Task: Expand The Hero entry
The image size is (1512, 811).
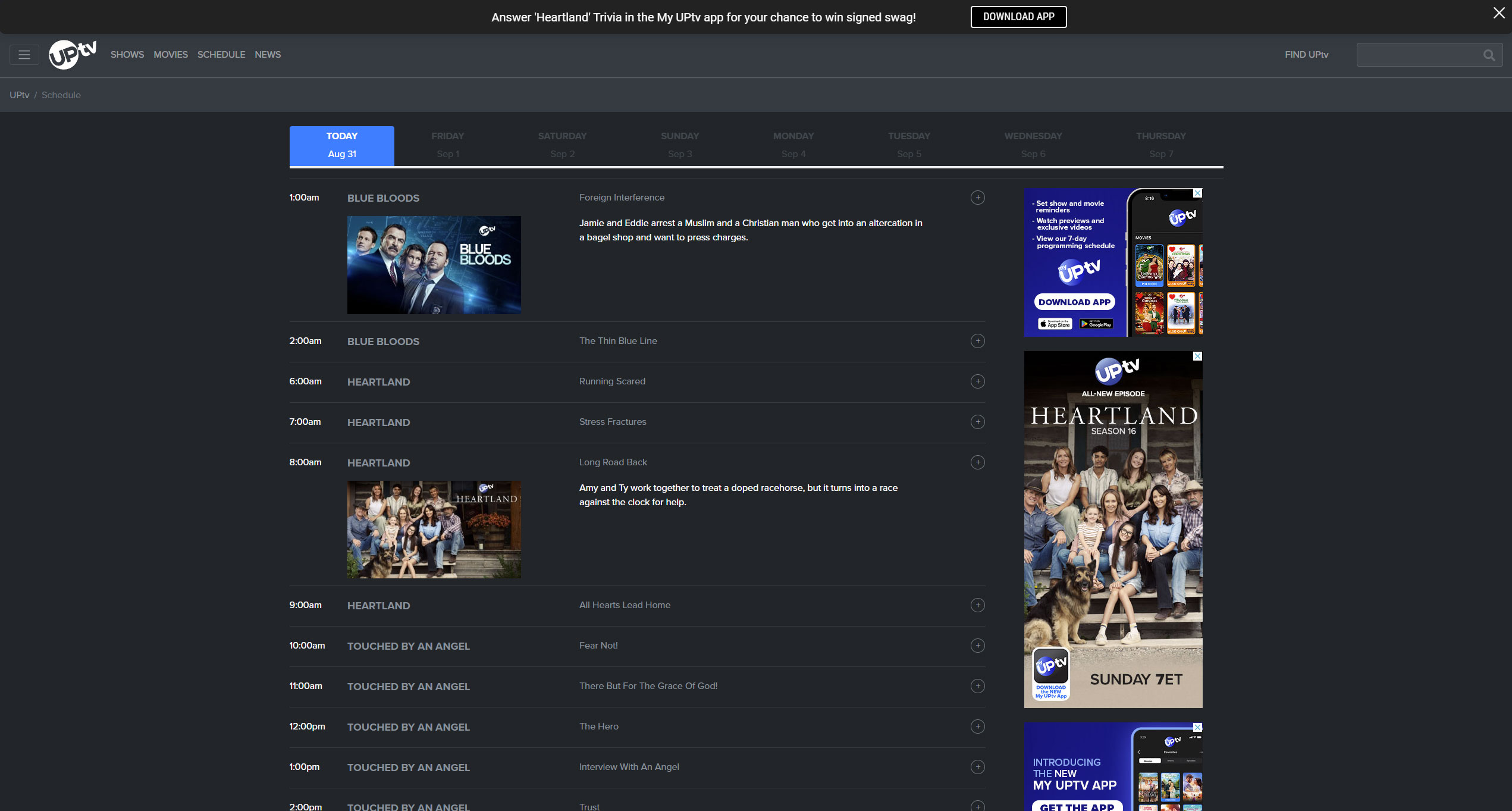Action: click(977, 727)
